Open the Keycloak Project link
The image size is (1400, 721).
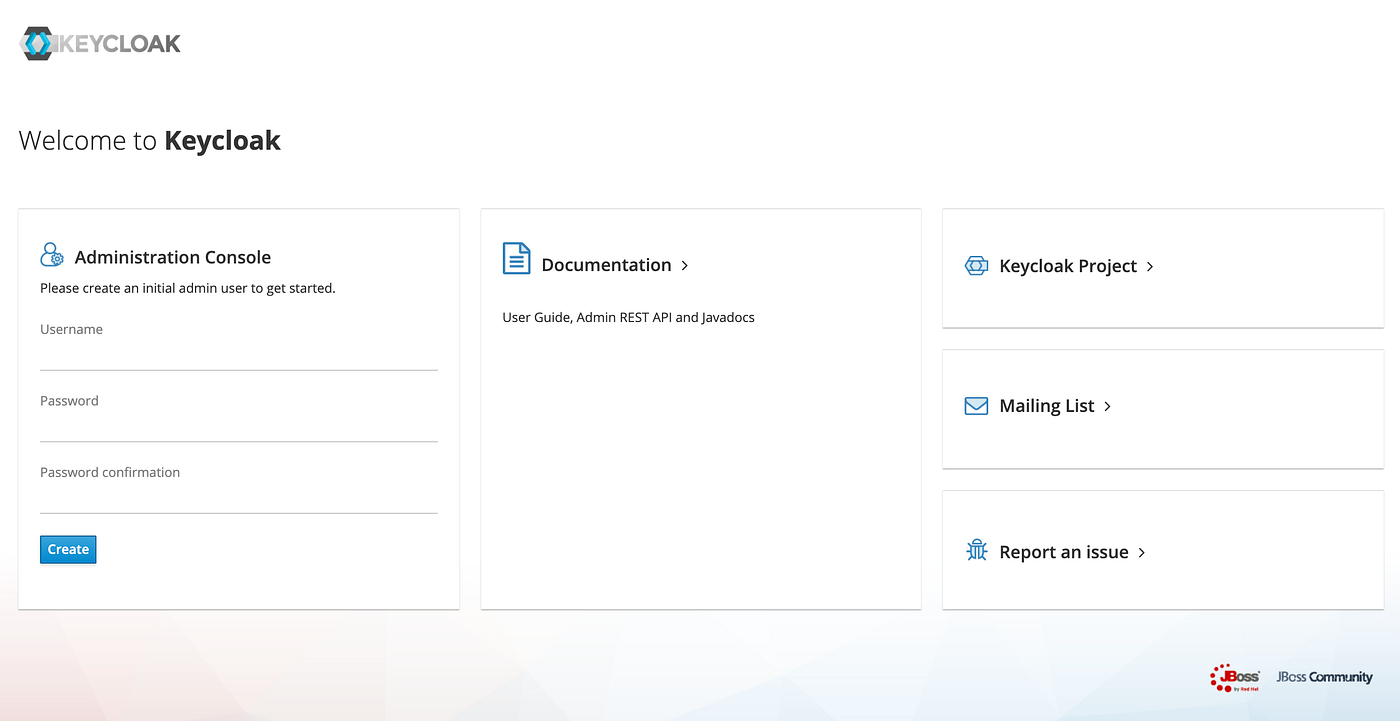coord(1068,266)
